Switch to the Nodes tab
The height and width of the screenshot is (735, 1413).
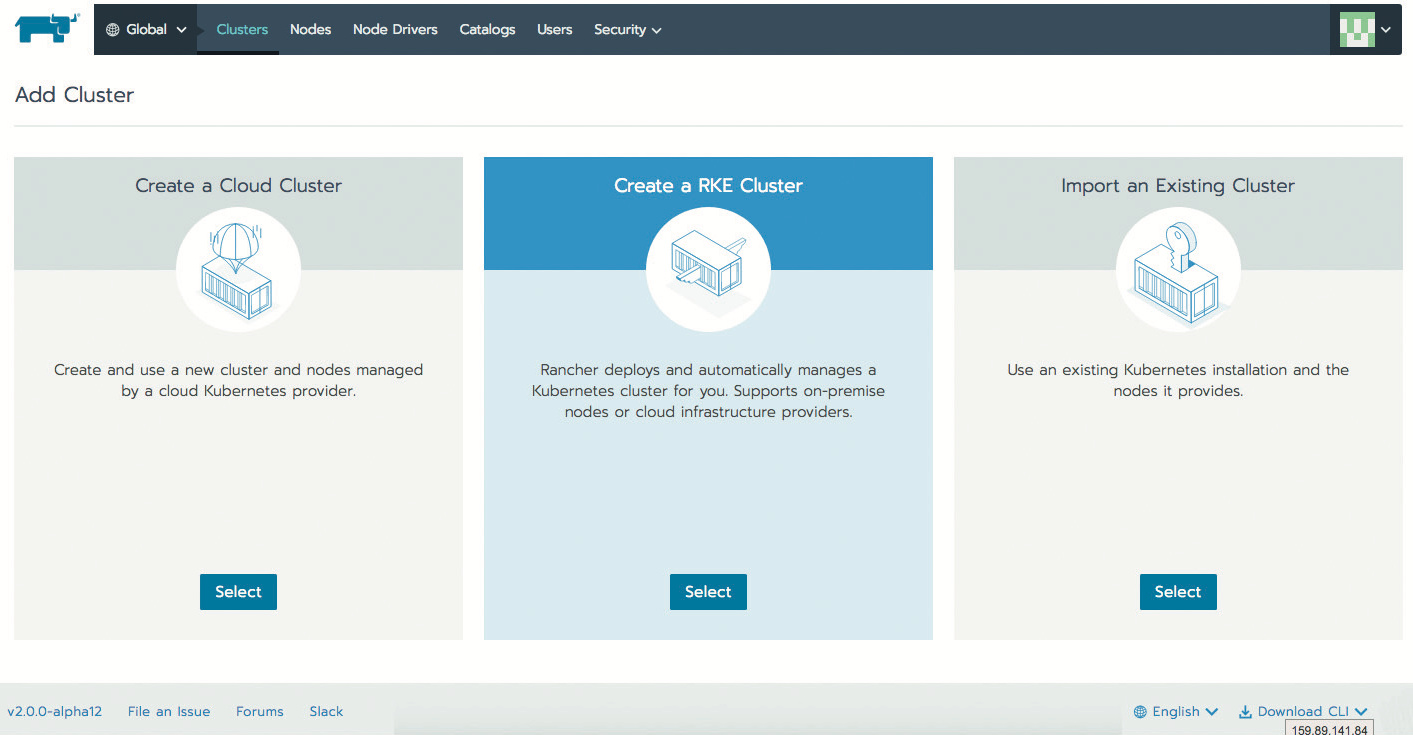(310, 30)
